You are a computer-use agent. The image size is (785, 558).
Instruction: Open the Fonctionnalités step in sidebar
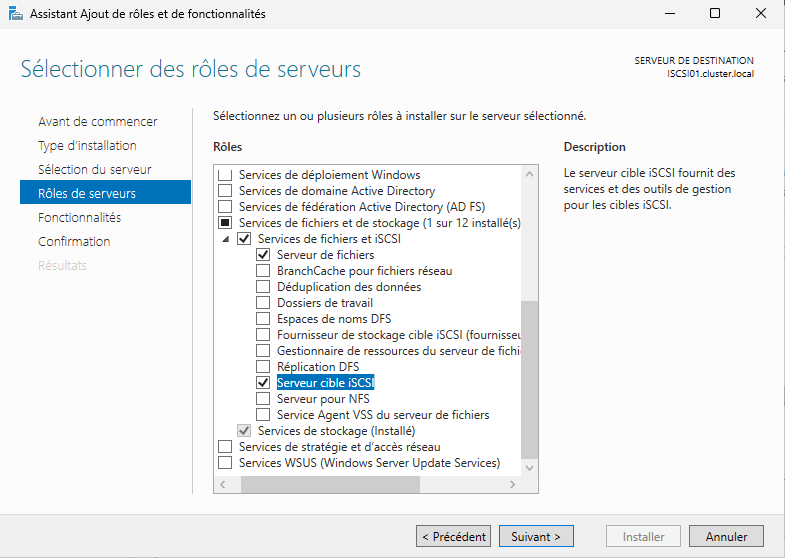point(79,217)
